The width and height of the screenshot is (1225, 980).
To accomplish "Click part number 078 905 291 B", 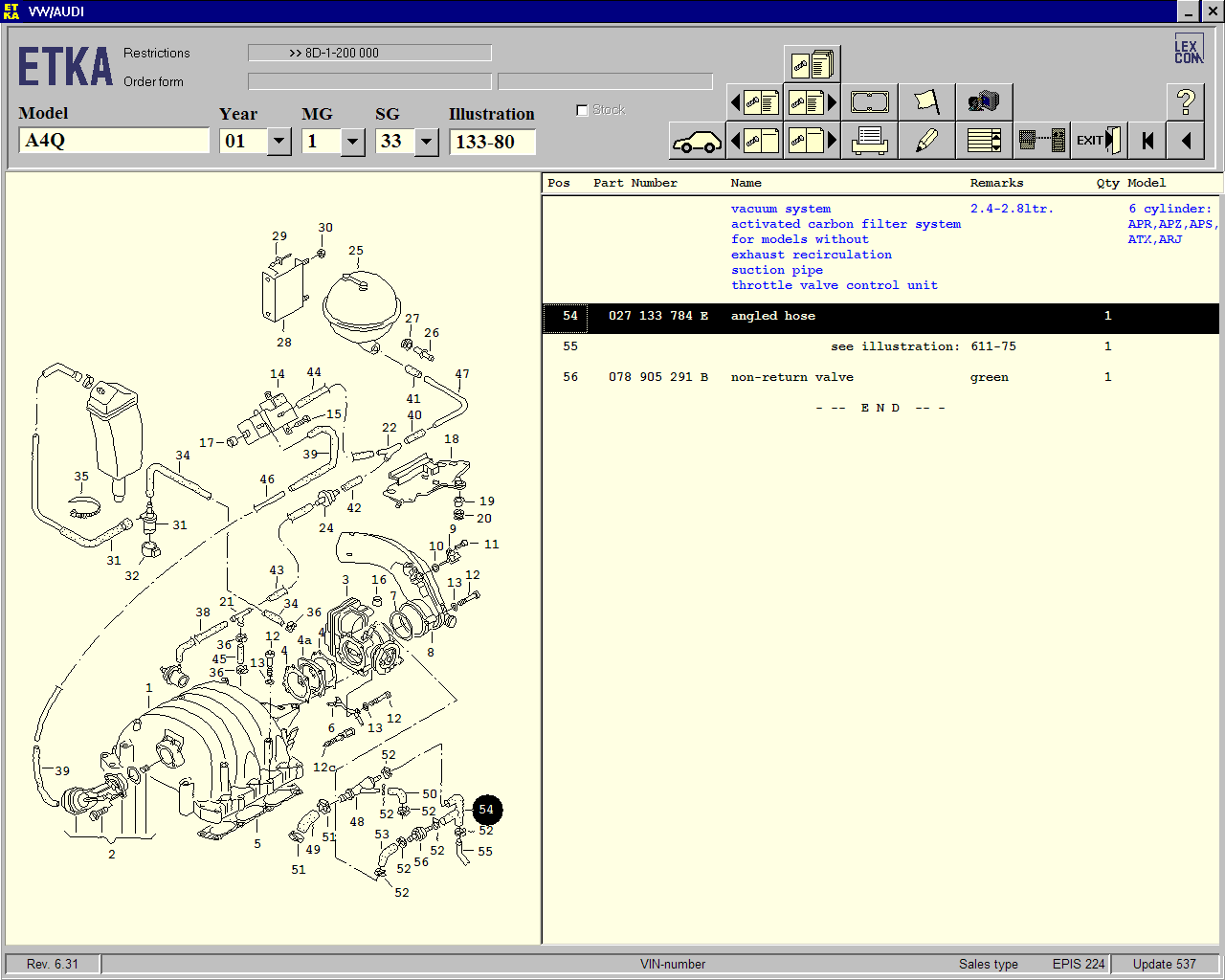I will (658, 377).
